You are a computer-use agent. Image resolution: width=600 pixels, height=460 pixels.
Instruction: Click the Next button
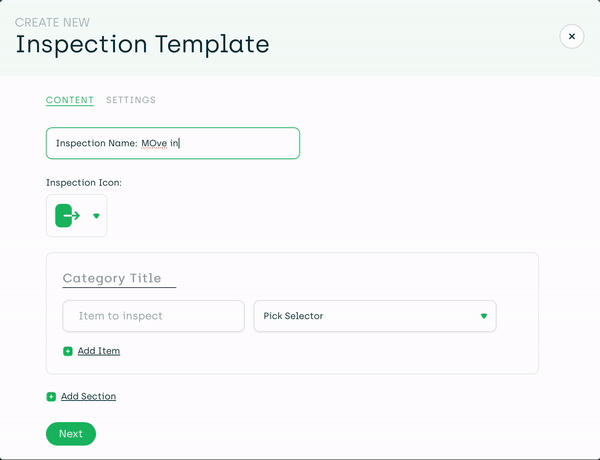pos(71,434)
